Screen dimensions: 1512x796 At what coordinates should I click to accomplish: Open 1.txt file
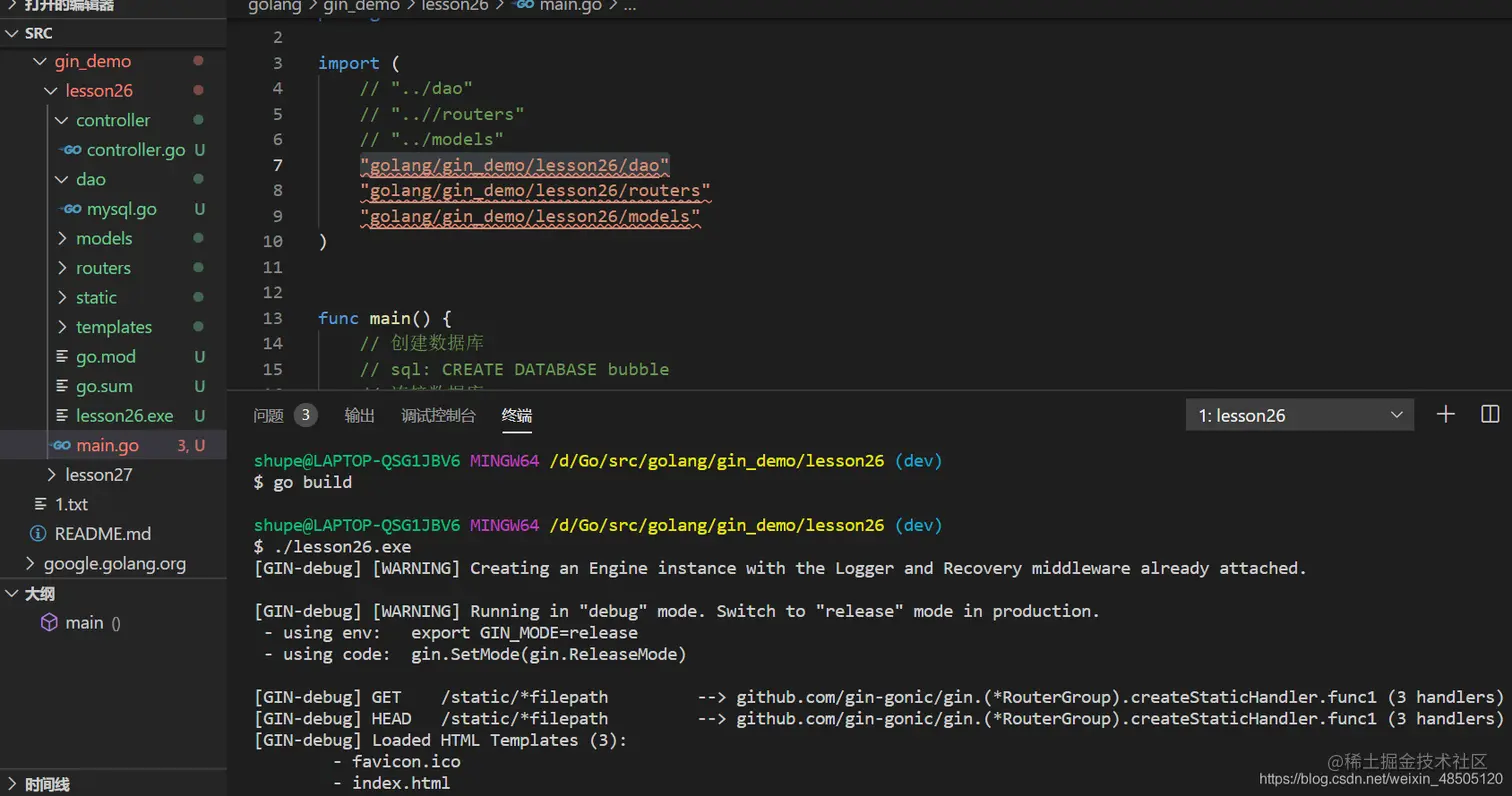[x=72, y=505]
